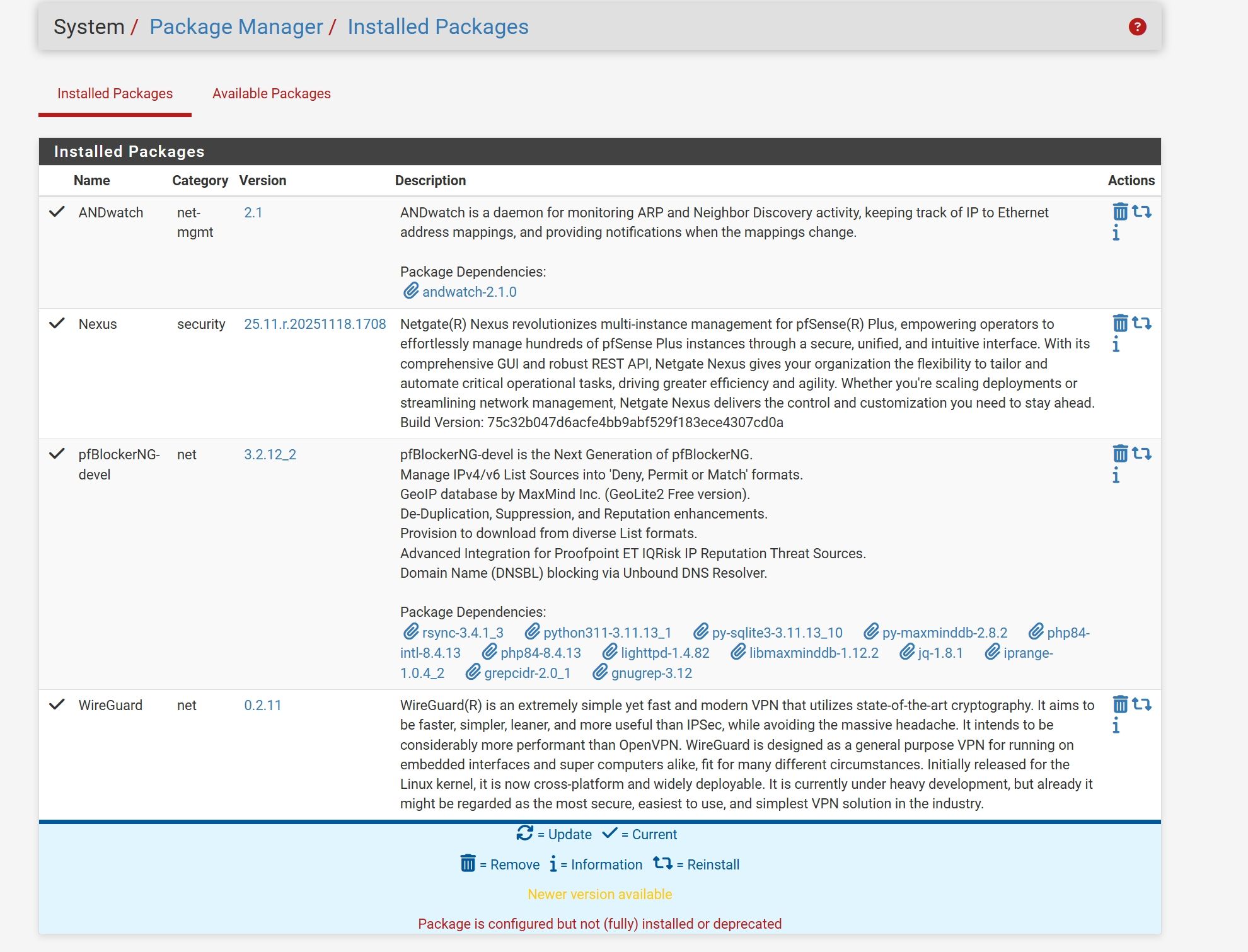Open Nexus version 25.11.r.20251118.1708 link
The height and width of the screenshot is (952, 1248).
tap(315, 324)
